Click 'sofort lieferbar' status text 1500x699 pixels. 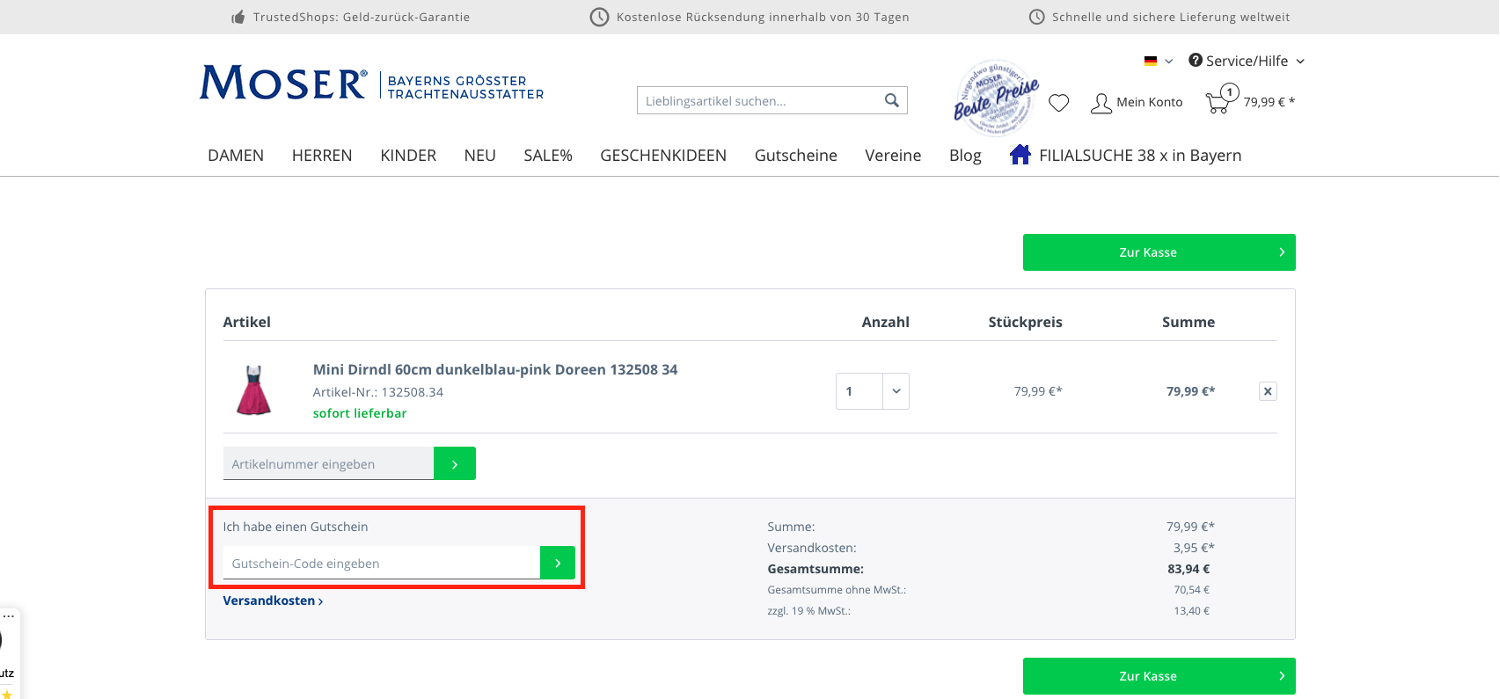coord(360,413)
